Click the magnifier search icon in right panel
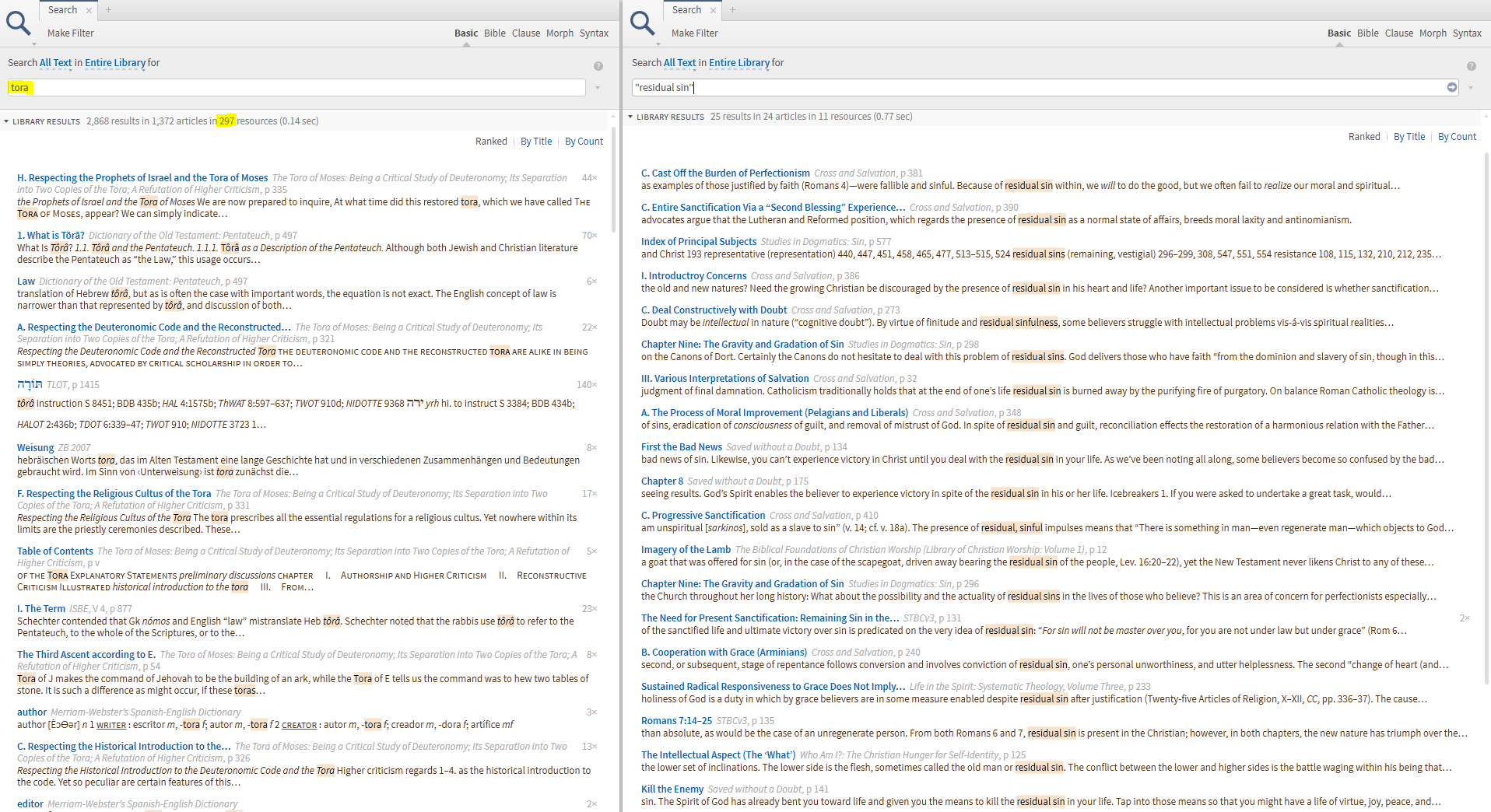The height and width of the screenshot is (812, 1491). [x=643, y=23]
